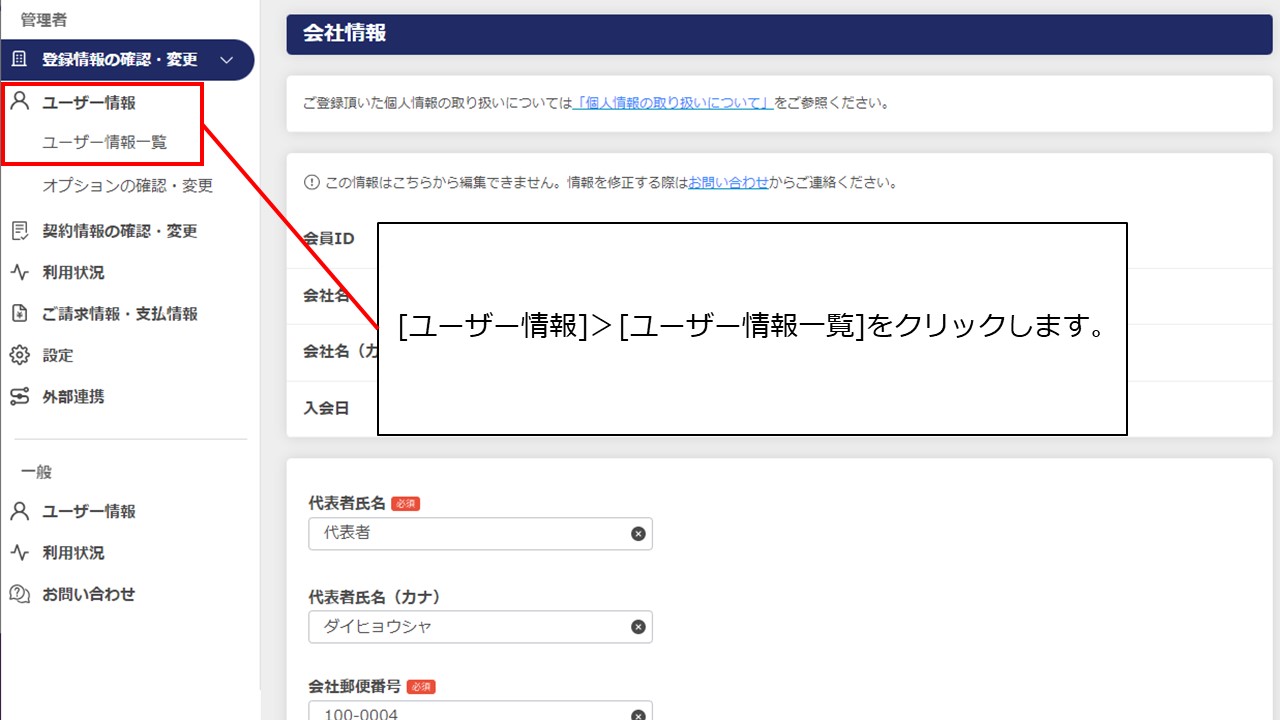Click inside the 代表者氏名 input field
Screen dimensions: 1280x720
(x=470, y=533)
